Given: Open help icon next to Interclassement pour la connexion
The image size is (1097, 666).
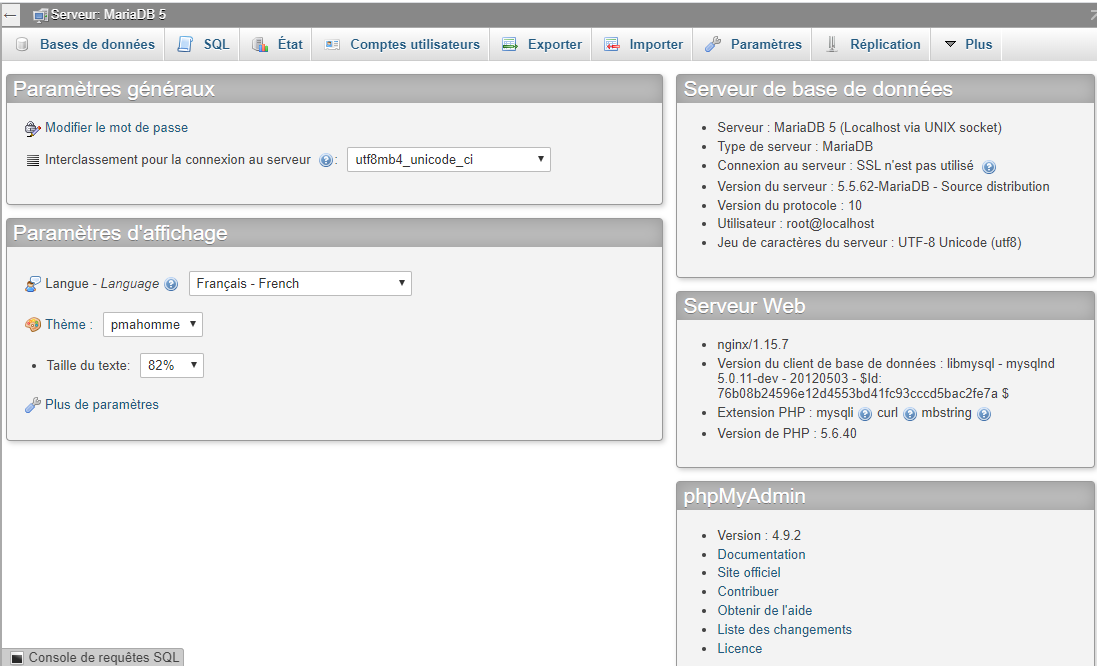Looking at the screenshot, I should pyautogui.click(x=325, y=160).
